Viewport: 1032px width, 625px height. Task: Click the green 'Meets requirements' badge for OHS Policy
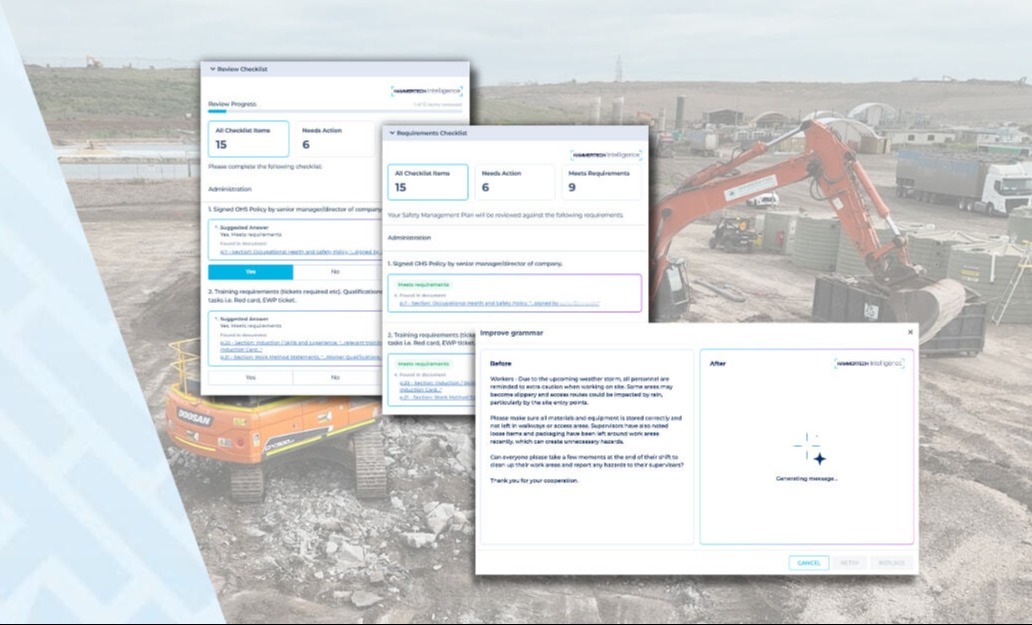[x=423, y=285]
